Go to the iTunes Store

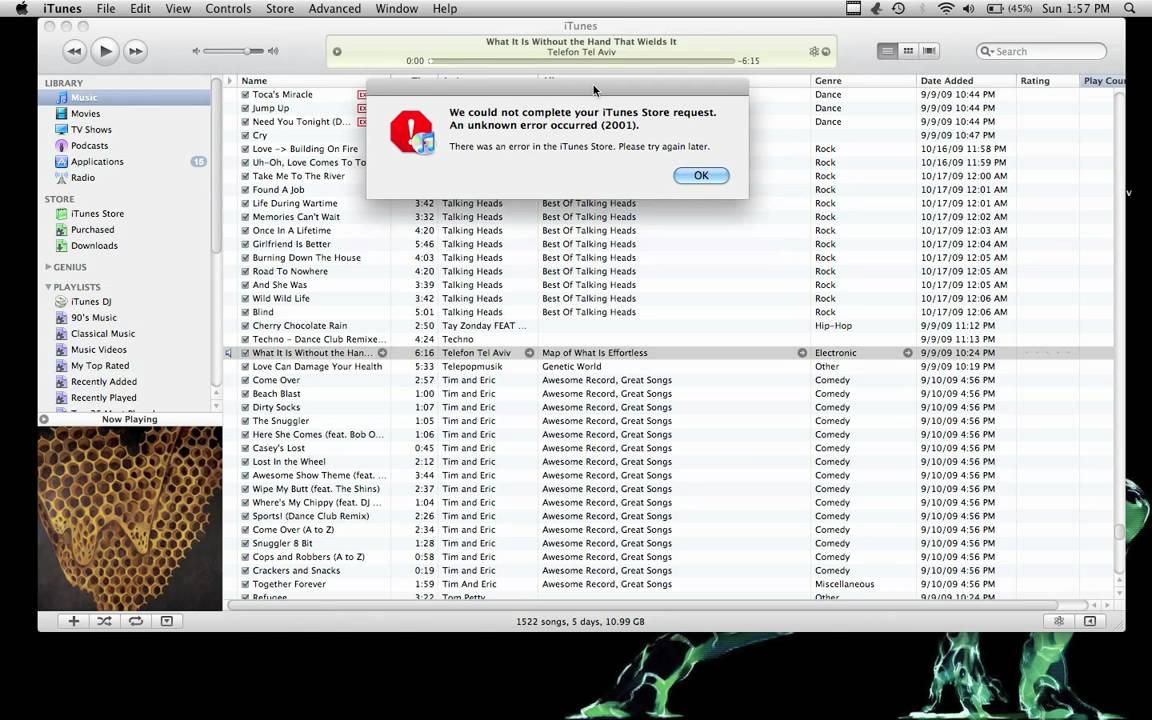[x=97, y=214]
